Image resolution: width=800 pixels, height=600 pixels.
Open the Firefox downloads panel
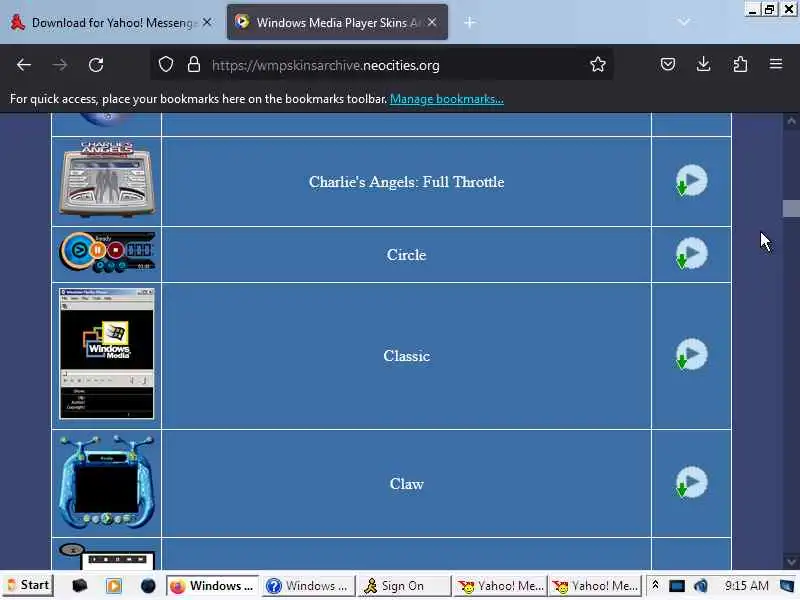[x=704, y=64]
